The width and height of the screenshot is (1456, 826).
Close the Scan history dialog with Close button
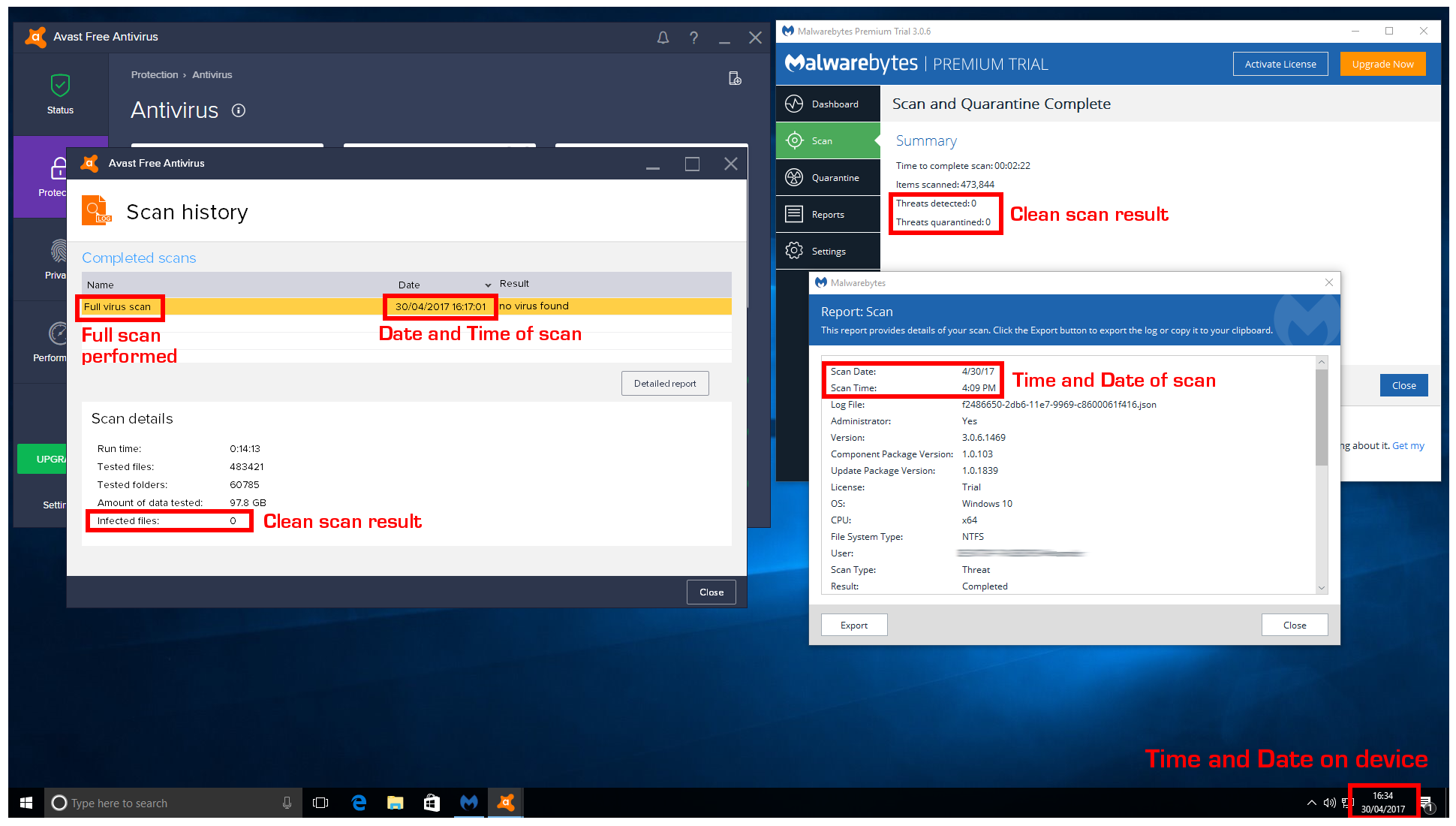pyautogui.click(x=711, y=592)
